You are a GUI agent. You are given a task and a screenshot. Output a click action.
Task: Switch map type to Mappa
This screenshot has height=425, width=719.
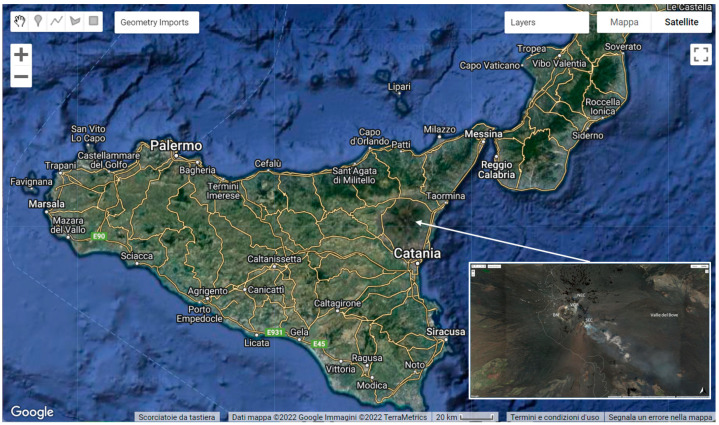coord(623,22)
